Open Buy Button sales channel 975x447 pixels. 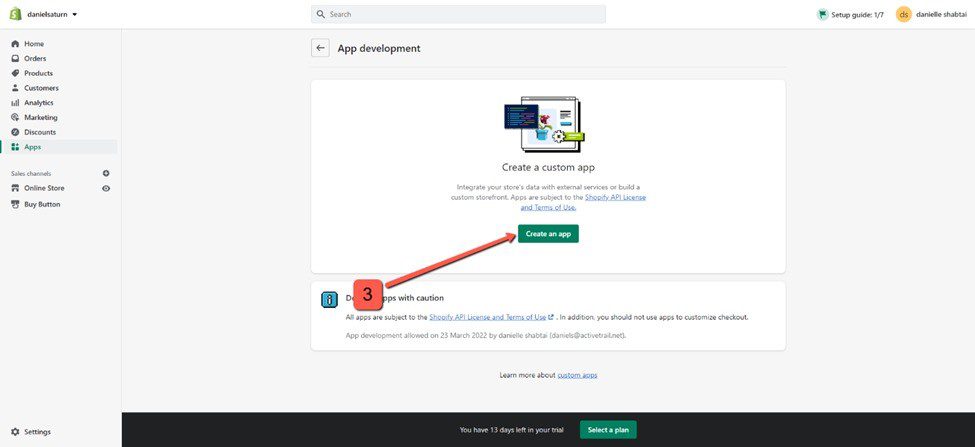coord(42,204)
